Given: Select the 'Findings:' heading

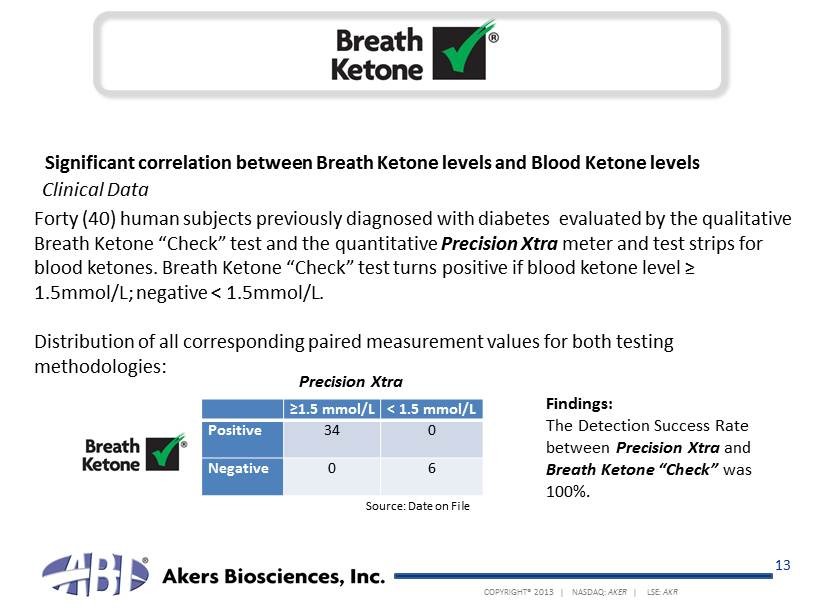Looking at the screenshot, I should pos(579,404).
